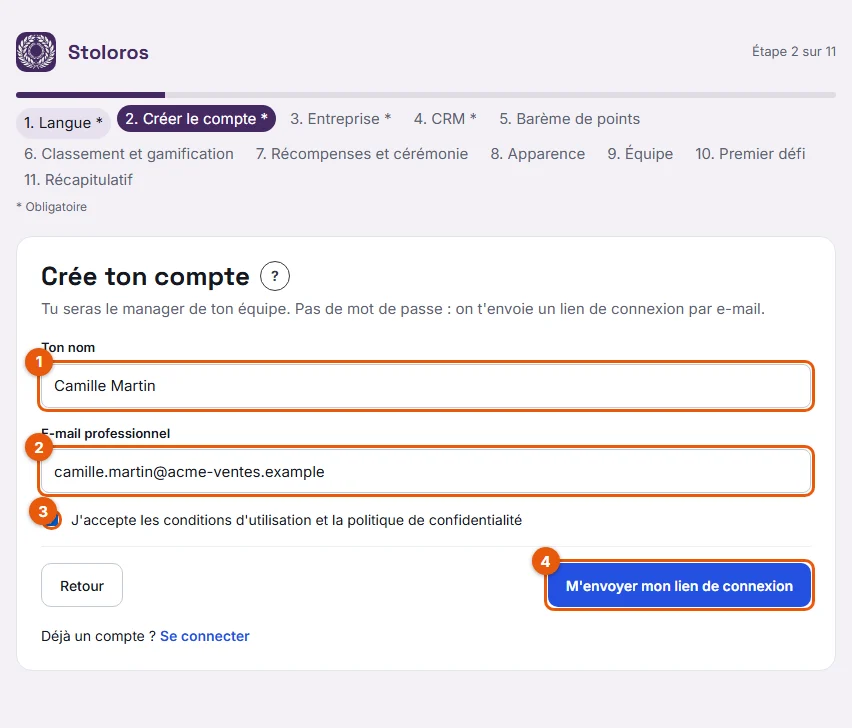Screen dimensions: 852x728
Task: Click the onboarding progress bar
Action: [x=426, y=95]
